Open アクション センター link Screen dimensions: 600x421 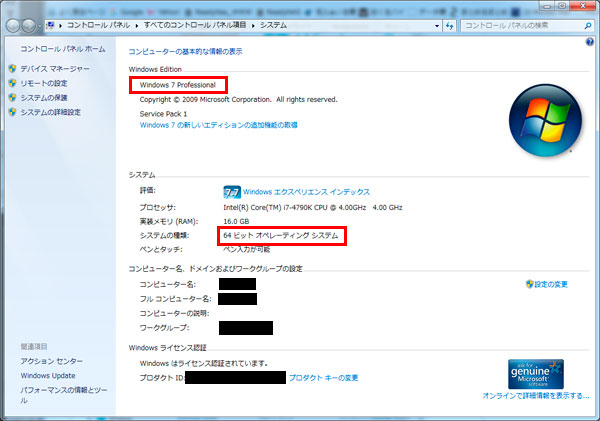point(52,361)
